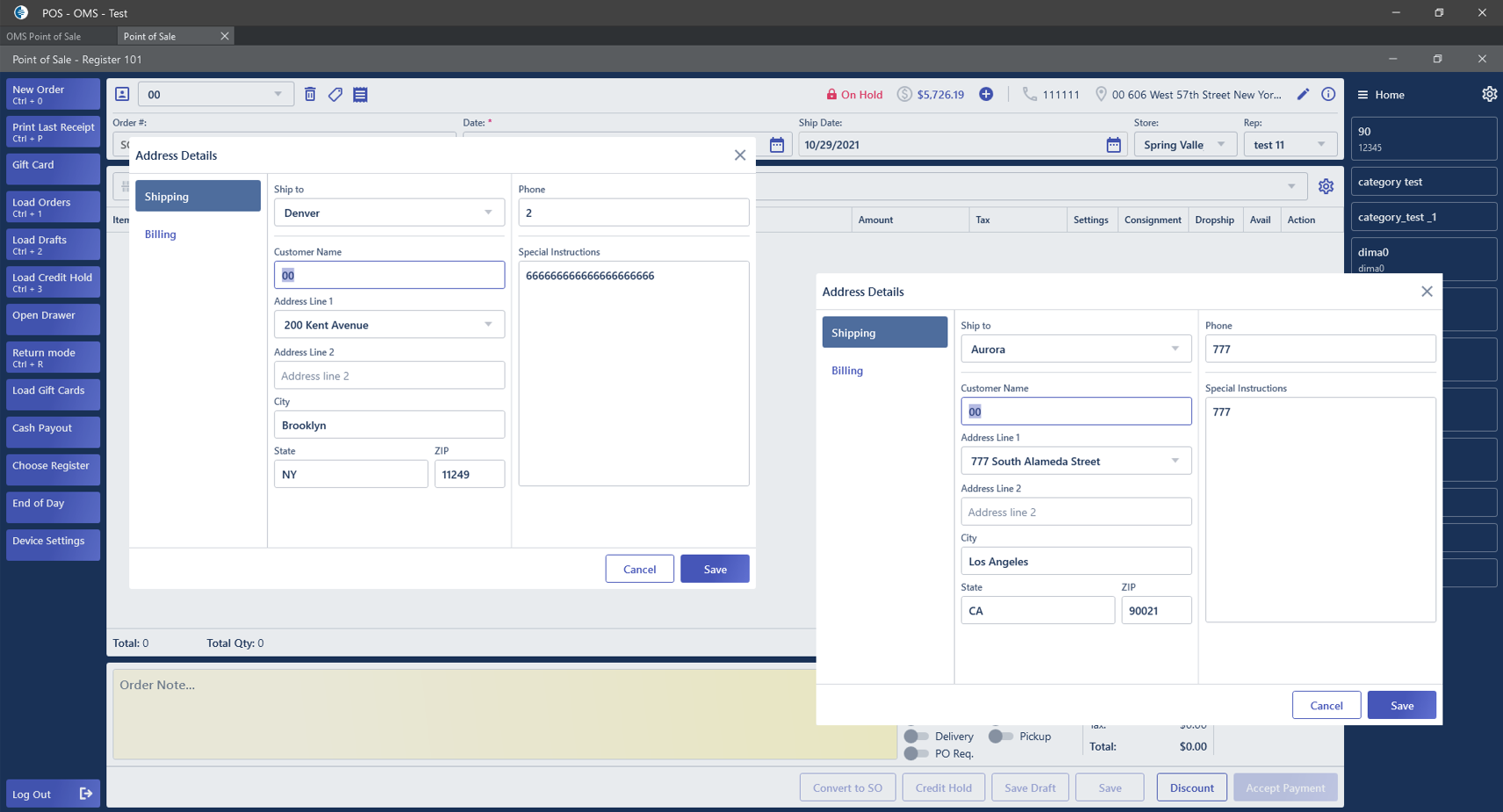Viewport: 1503px width, 812px height.
Task: Click the dollar balance icon next to $5,726.19
Action: (904, 94)
